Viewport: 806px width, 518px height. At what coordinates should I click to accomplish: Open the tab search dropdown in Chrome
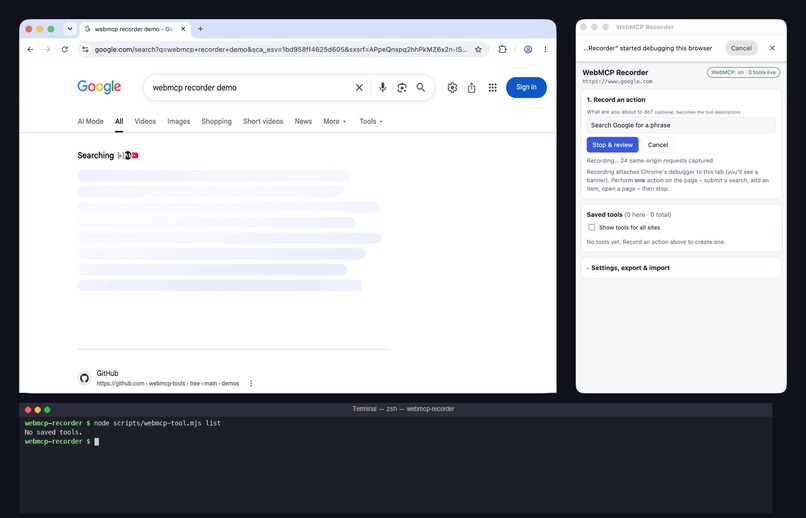pyautogui.click(x=70, y=29)
